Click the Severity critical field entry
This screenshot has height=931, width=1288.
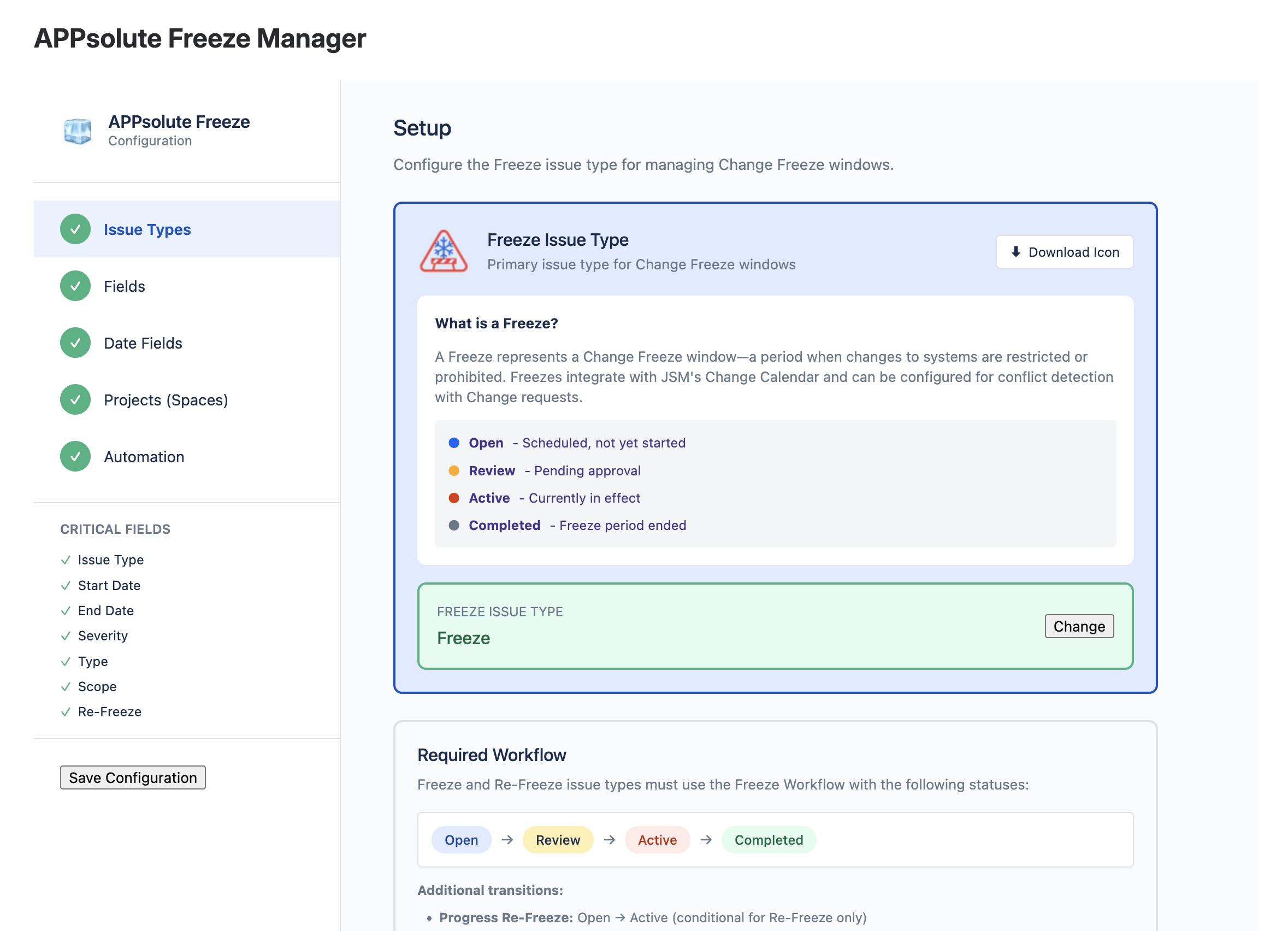pyautogui.click(x=103, y=635)
